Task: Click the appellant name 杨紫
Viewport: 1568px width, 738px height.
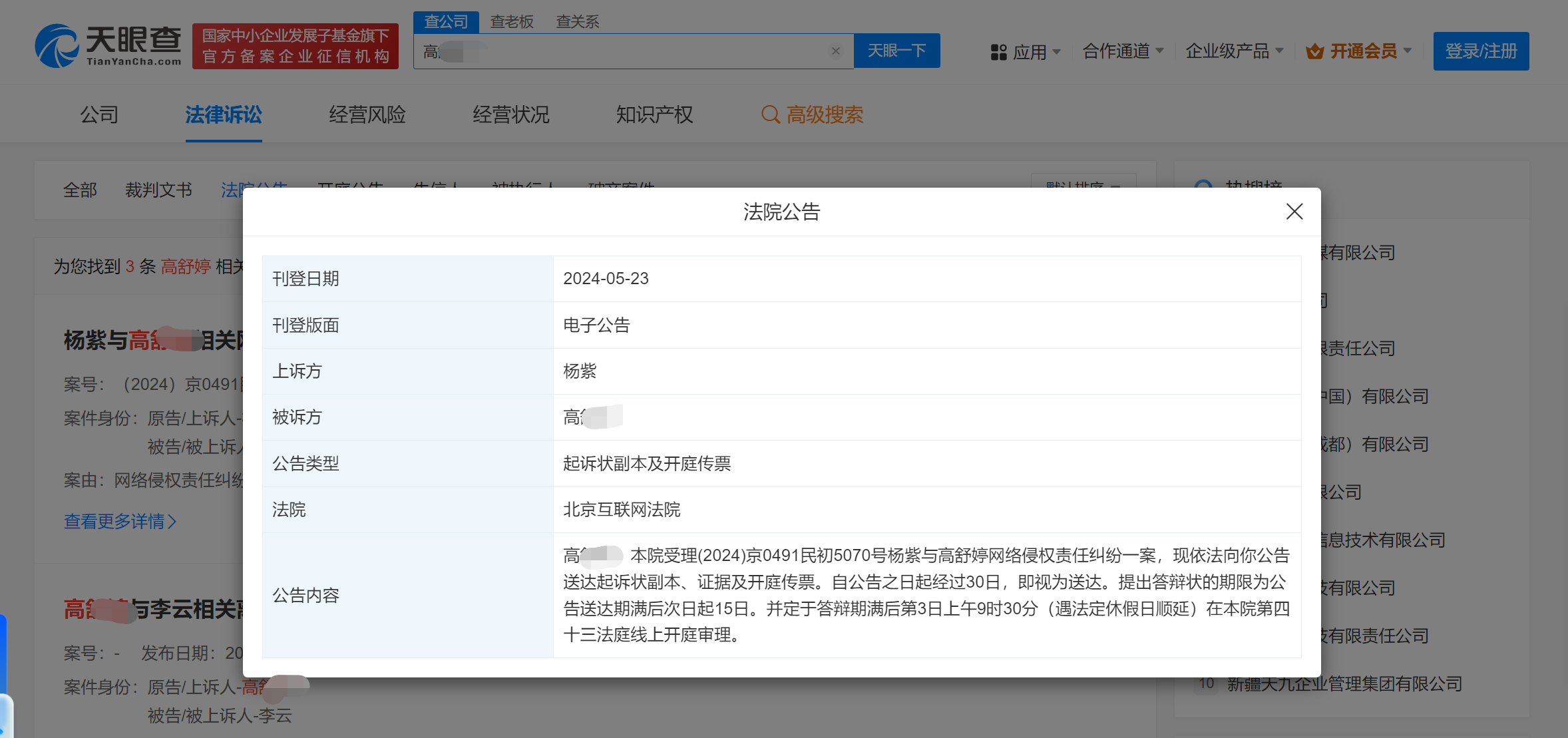Action: (x=580, y=371)
